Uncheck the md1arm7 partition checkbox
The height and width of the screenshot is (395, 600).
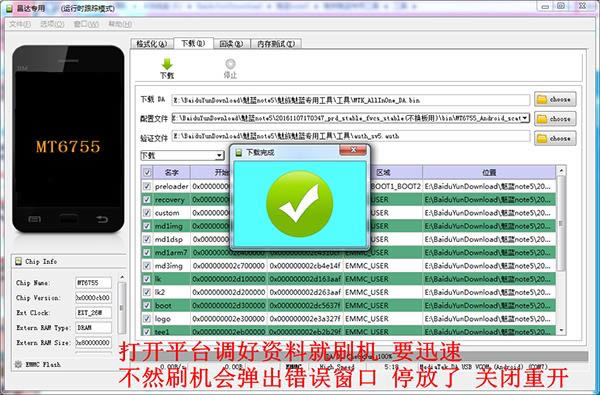(147, 253)
